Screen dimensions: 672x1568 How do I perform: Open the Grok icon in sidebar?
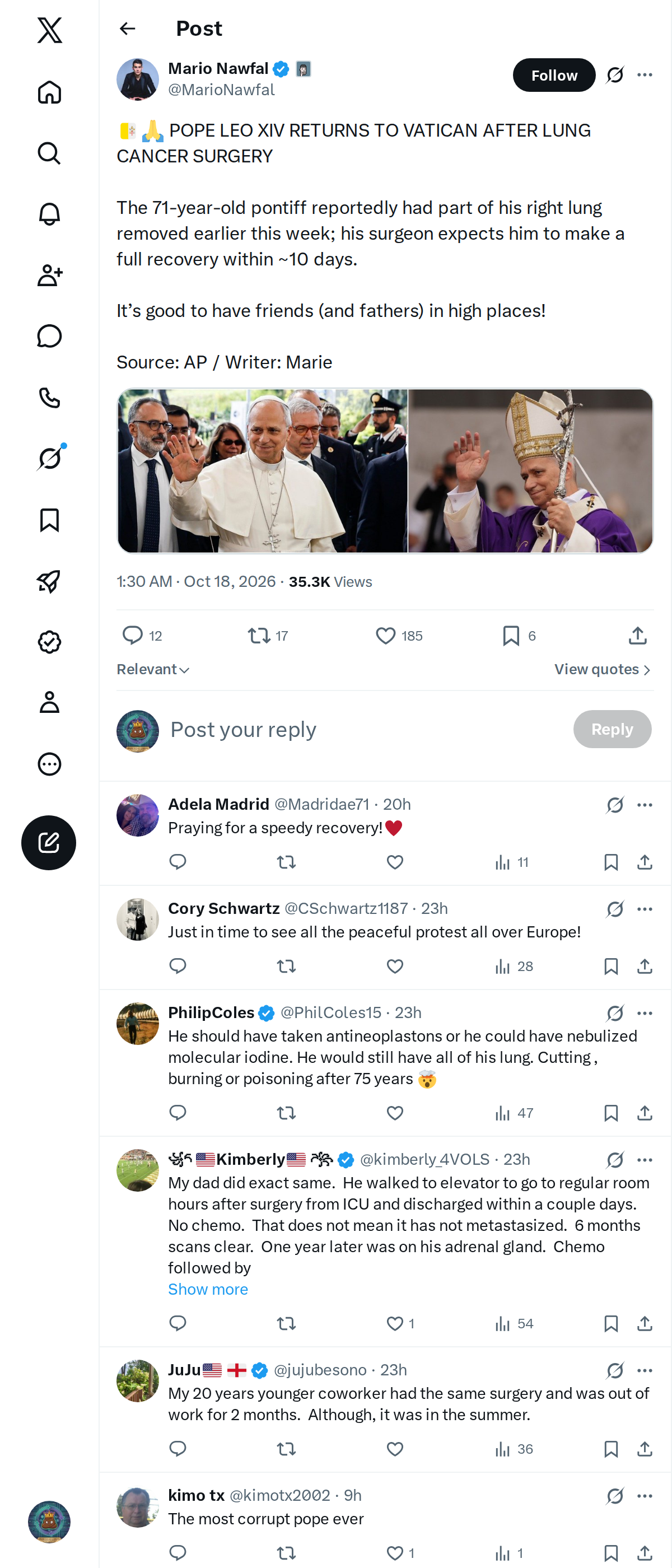(x=49, y=458)
